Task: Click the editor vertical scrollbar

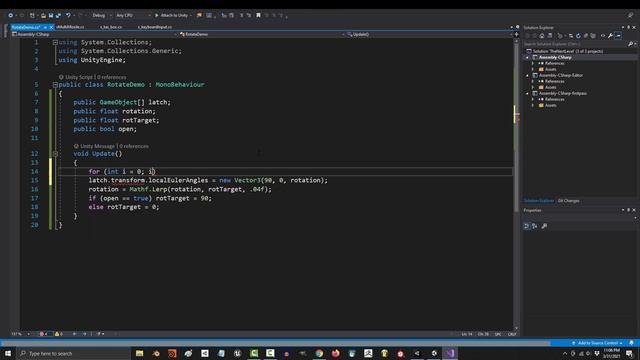Action: [516, 184]
